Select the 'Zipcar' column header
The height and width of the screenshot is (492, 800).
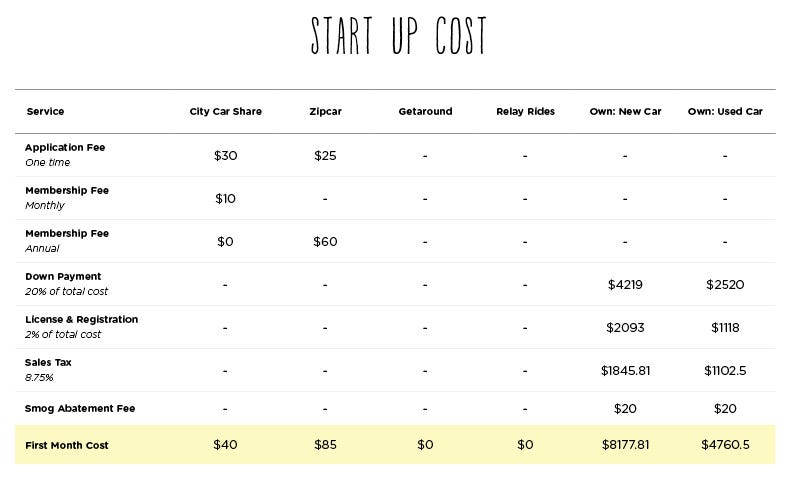click(x=326, y=111)
